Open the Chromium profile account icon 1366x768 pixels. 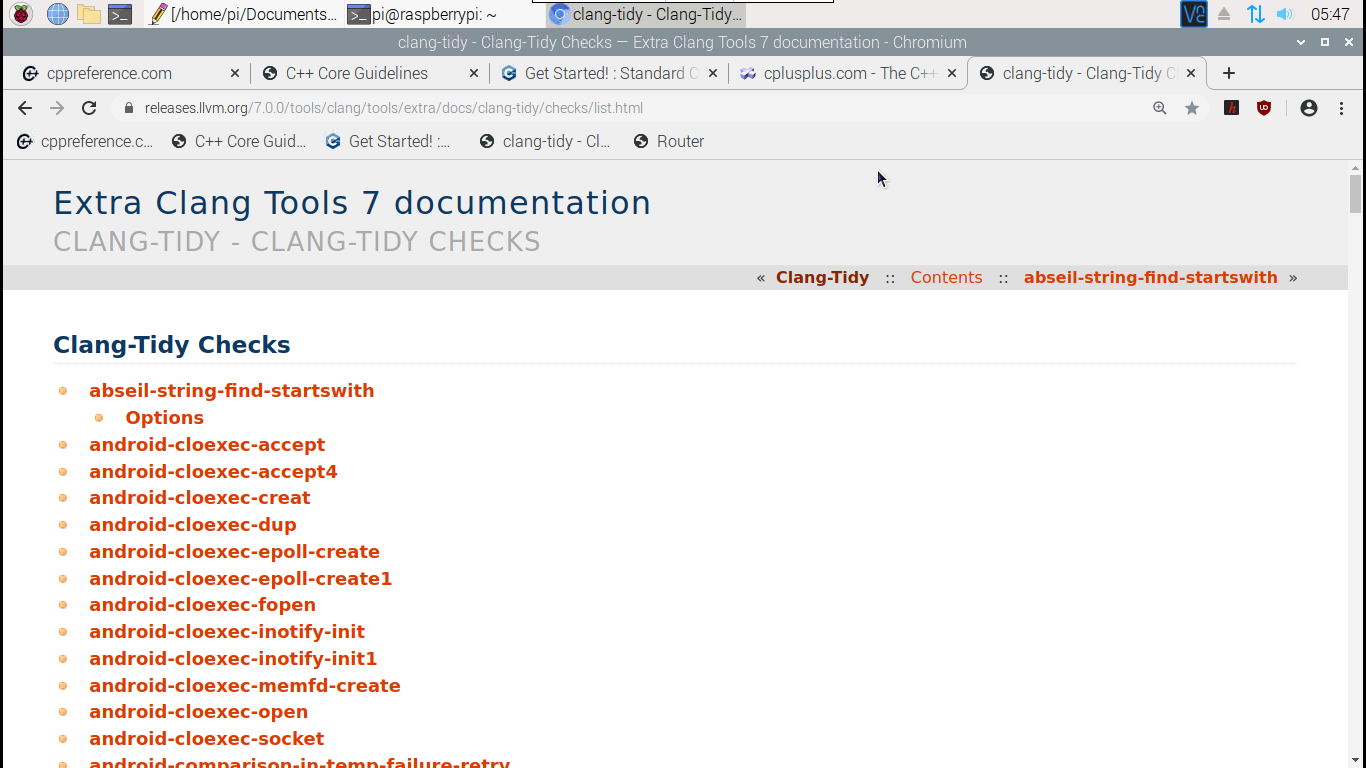pos(1309,108)
